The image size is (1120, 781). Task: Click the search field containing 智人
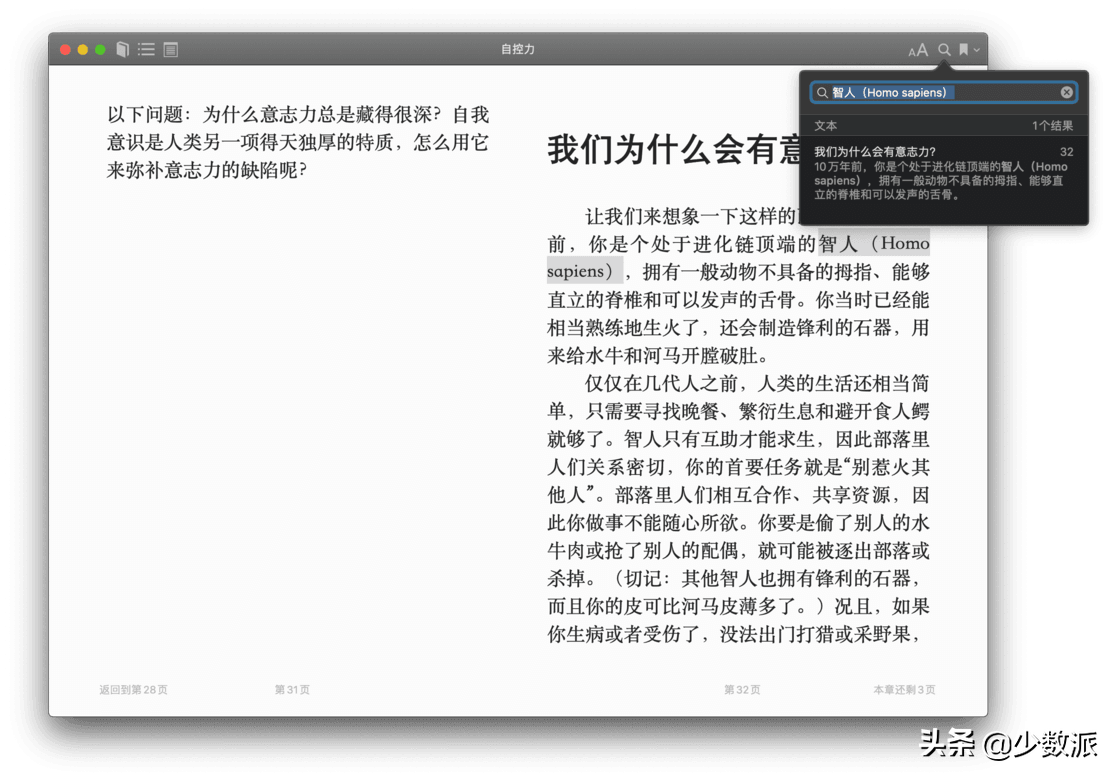tap(944, 92)
